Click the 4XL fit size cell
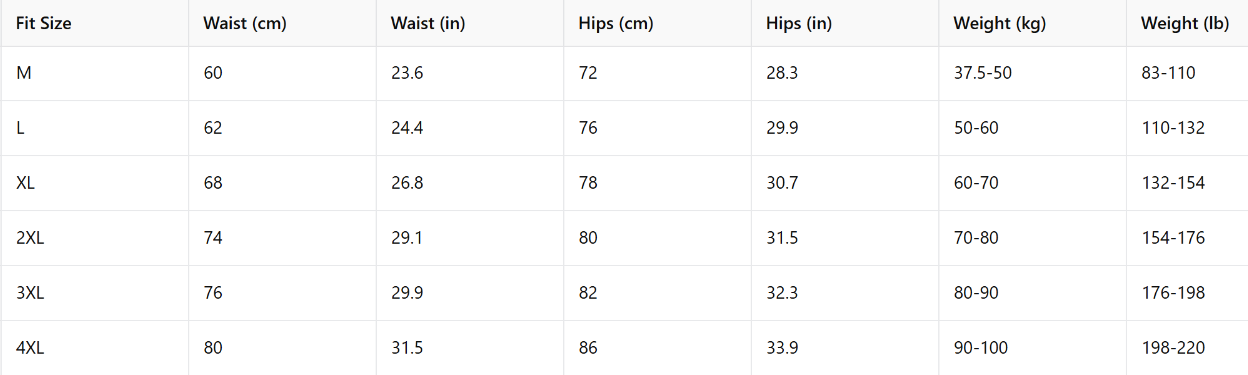Image resolution: width=1248 pixels, height=375 pixels. (31, 348)
